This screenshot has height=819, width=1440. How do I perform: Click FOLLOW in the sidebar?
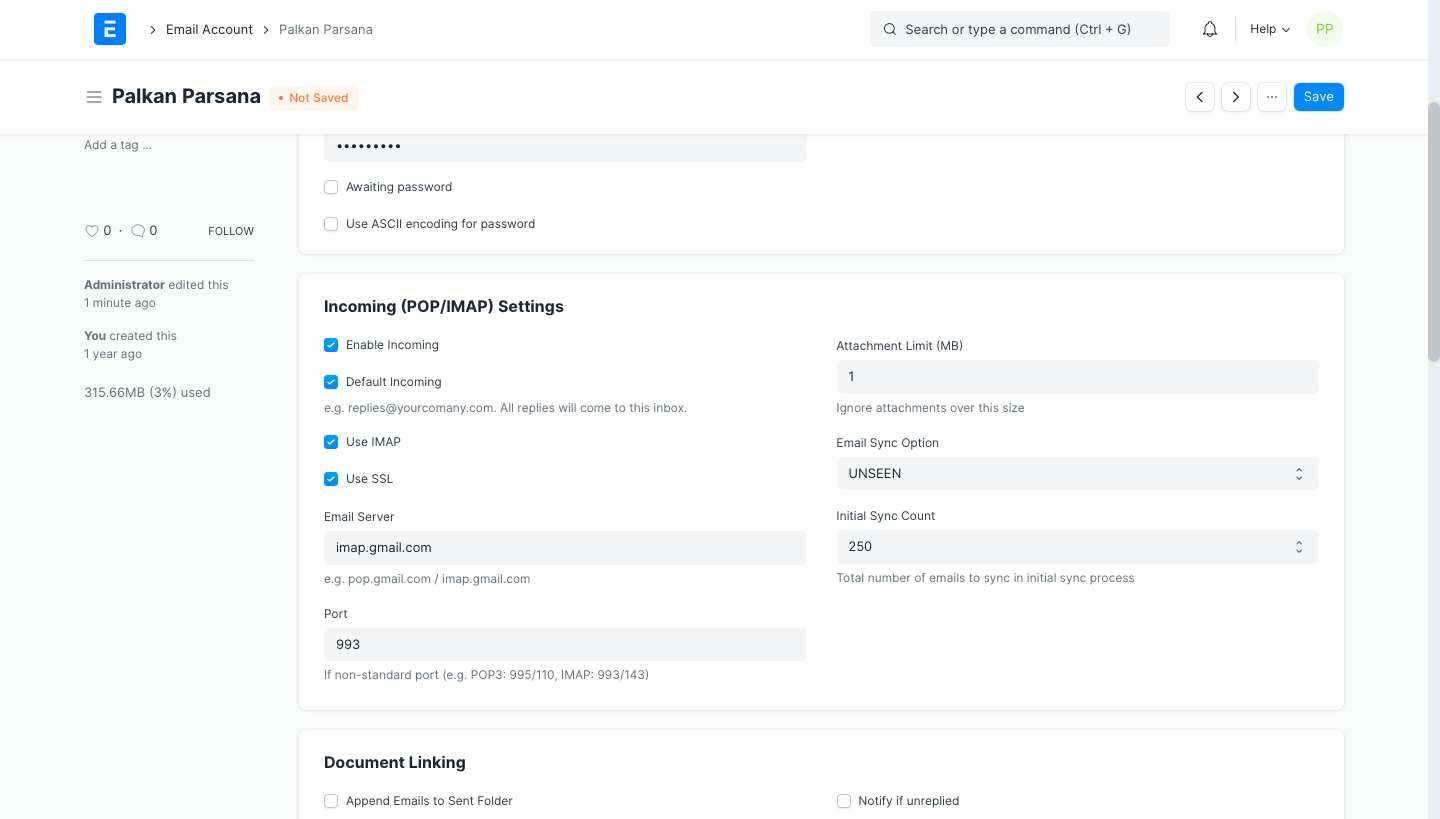231,231
